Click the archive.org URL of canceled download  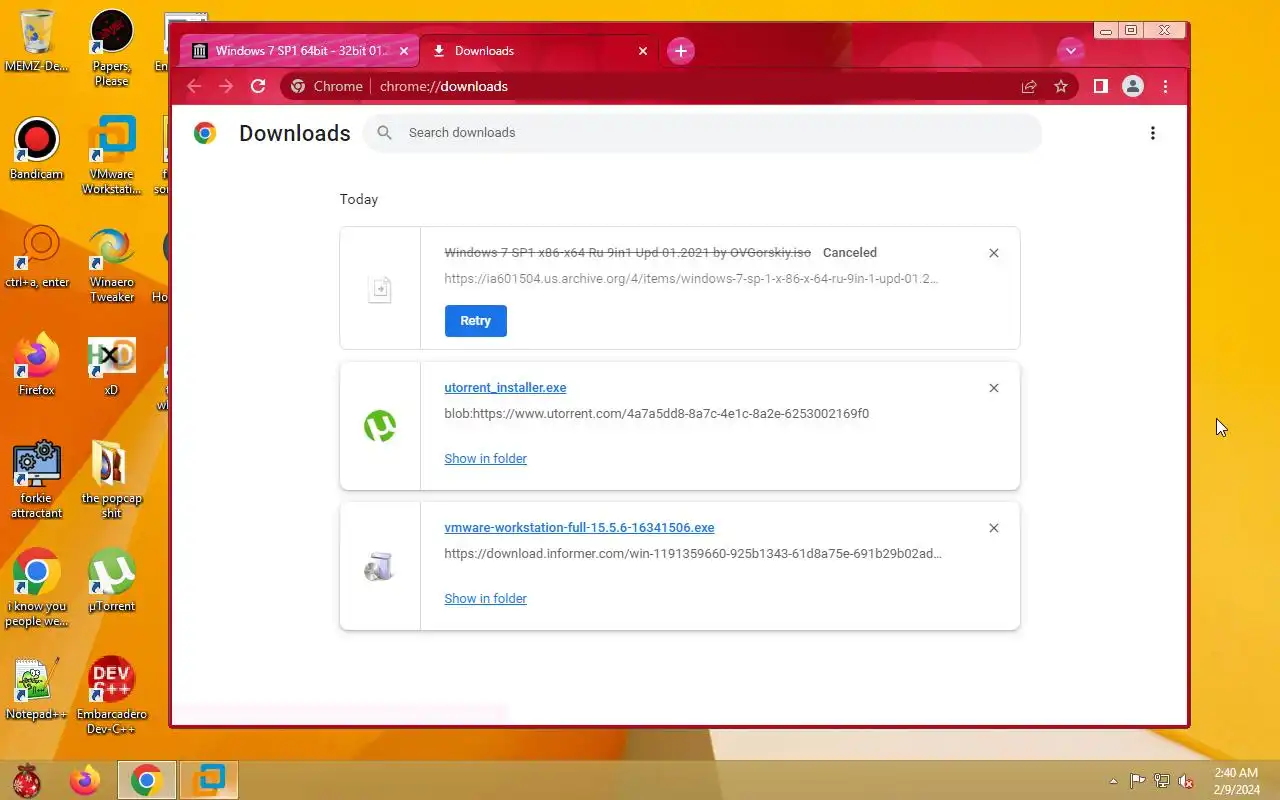point(691,278)
